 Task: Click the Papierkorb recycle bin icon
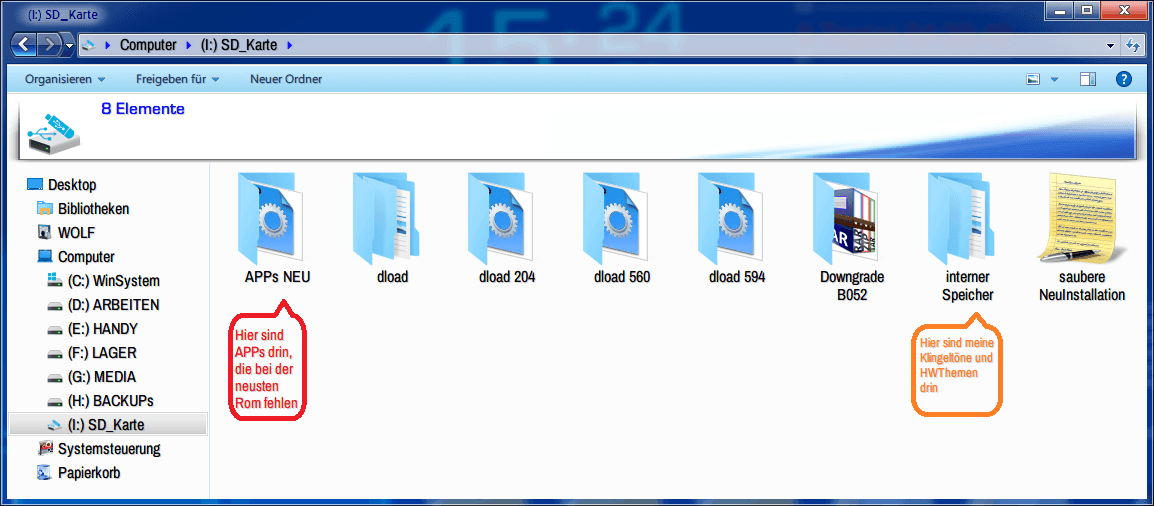45,473
